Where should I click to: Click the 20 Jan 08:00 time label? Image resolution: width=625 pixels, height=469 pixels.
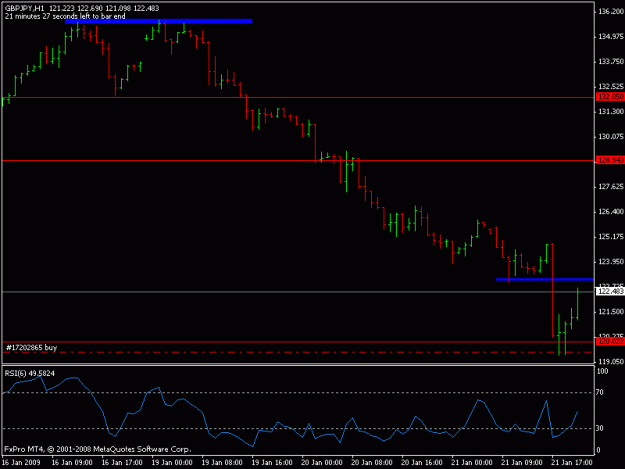(372, 463)
